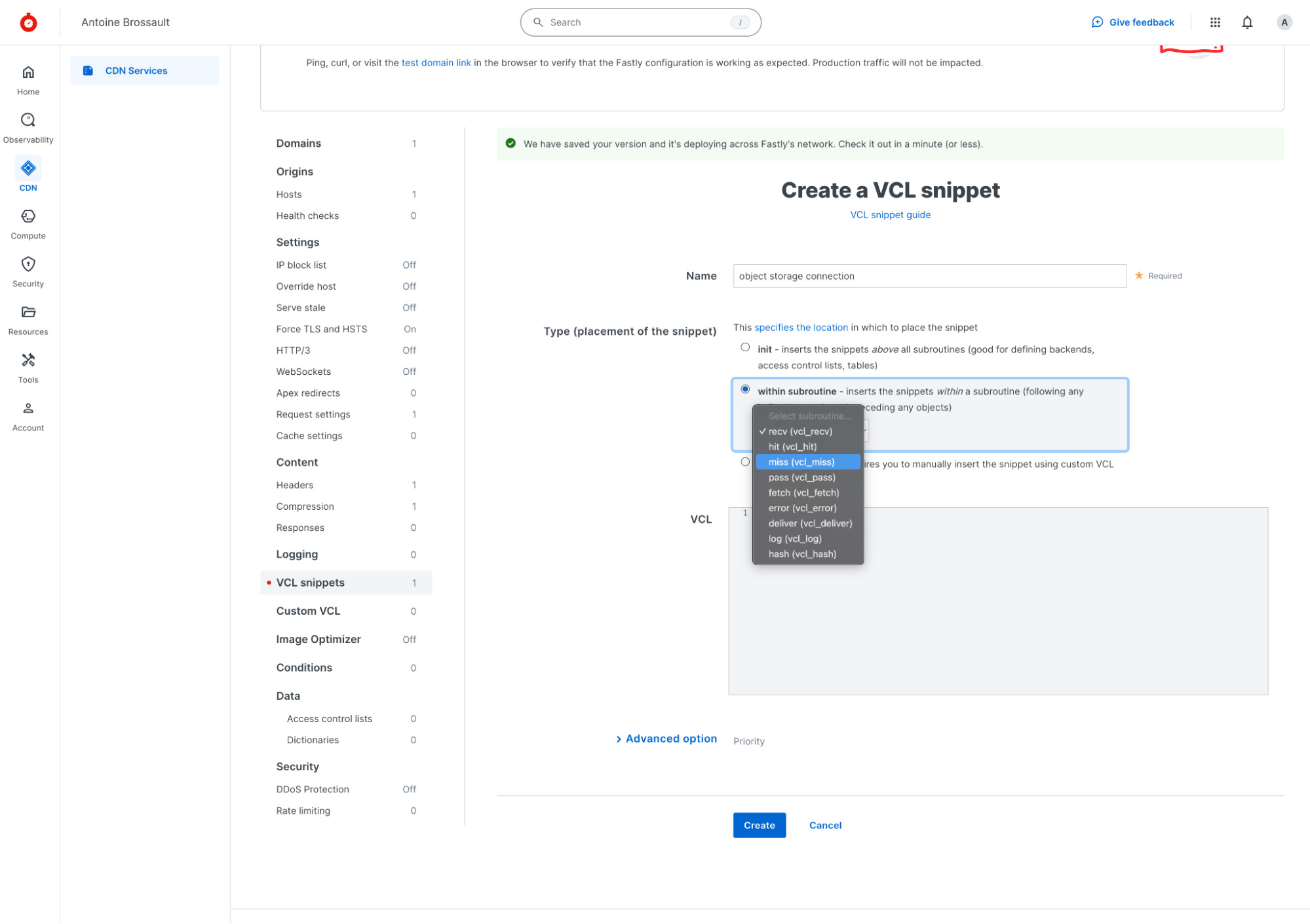
Task: Choose hit (vcl_hit) from dropdown
Action: tap(808, 447)
